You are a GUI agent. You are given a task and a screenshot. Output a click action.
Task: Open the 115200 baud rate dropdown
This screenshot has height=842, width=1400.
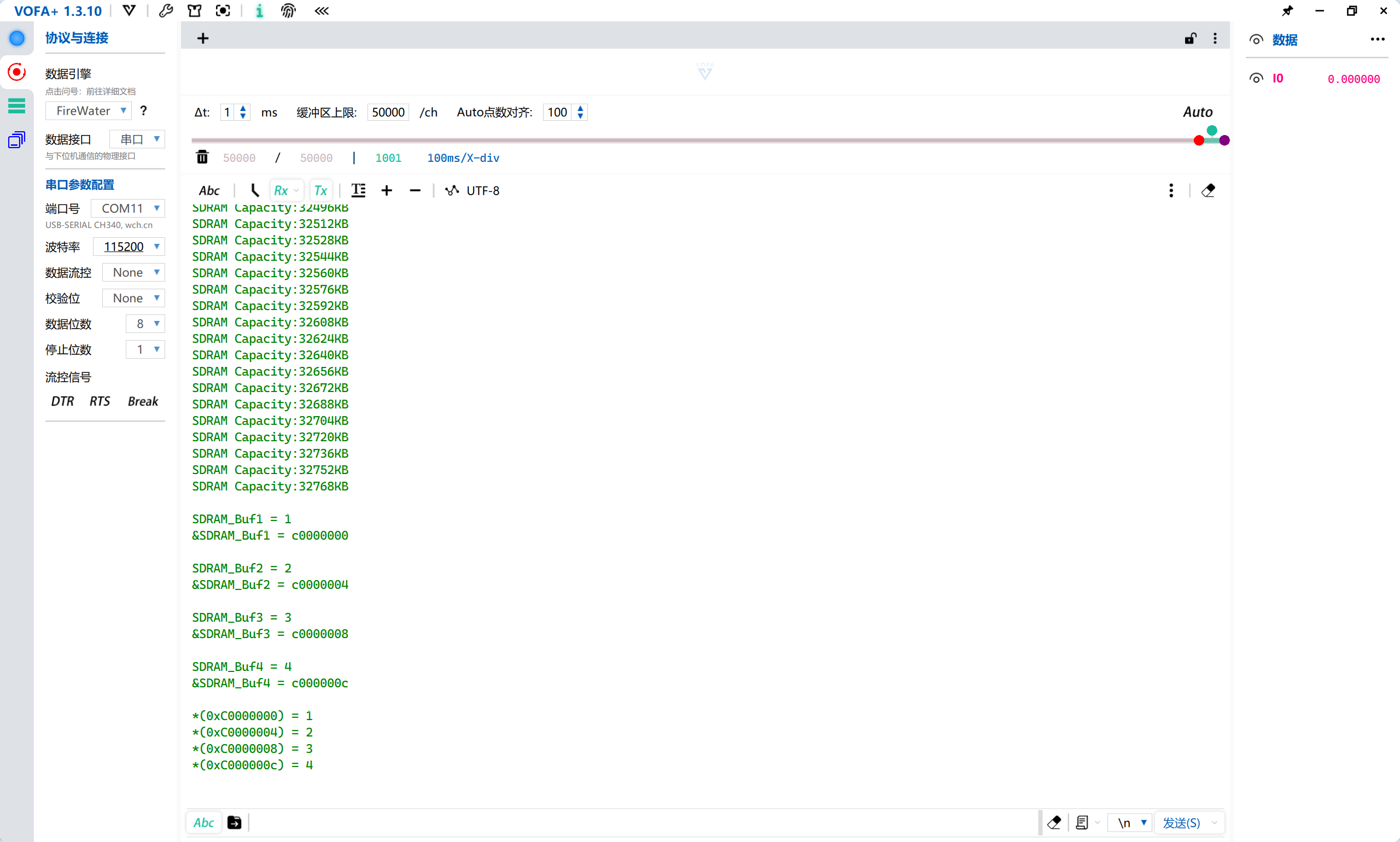pos(129,246)
